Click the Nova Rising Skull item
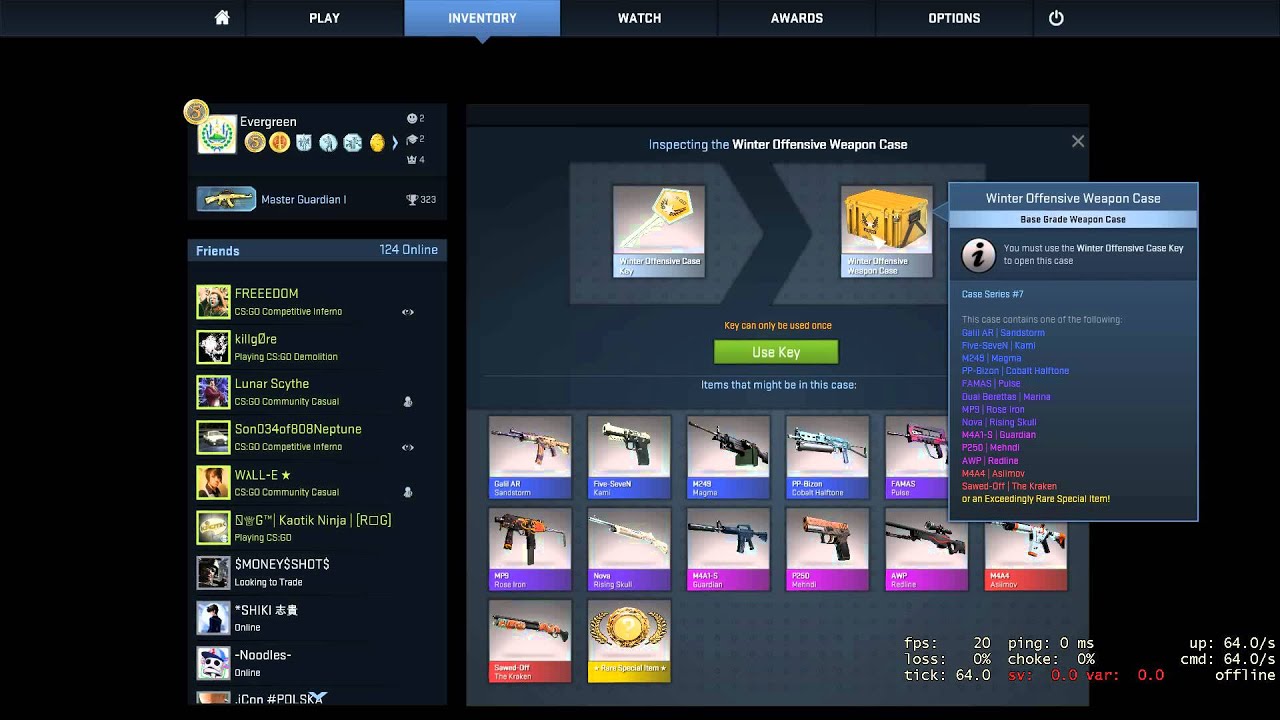This screenshot has width=1280, height=720. tap(629, 549)
